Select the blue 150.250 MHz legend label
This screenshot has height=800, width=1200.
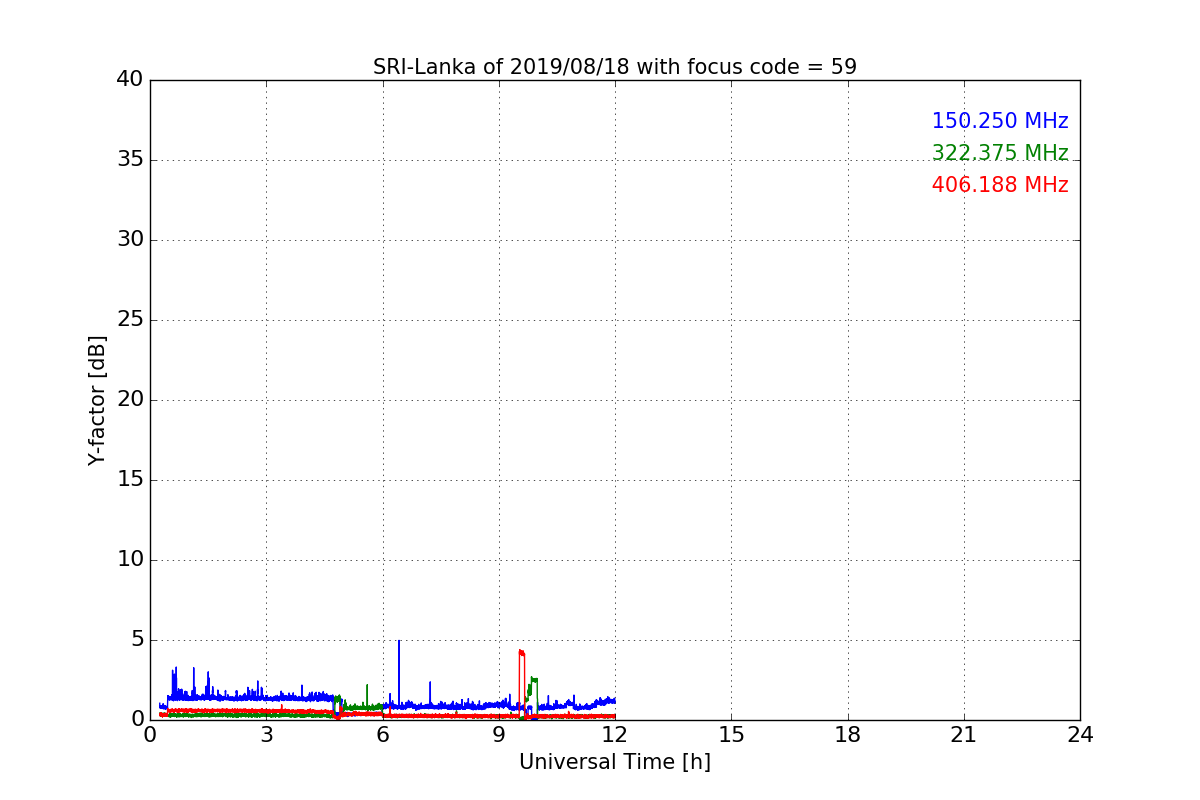[1000, 121]
